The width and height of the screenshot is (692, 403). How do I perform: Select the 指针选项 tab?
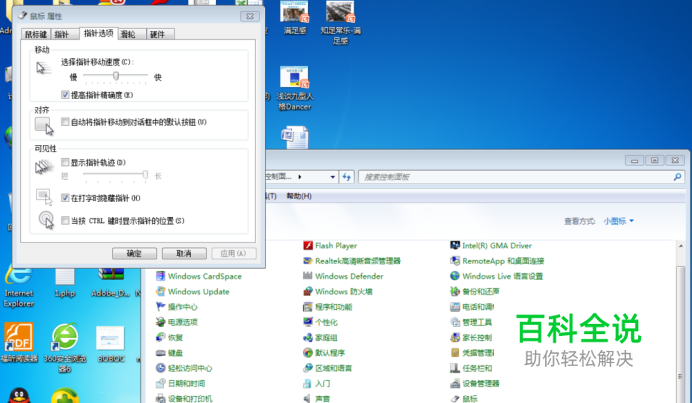(x=98, y=33)
